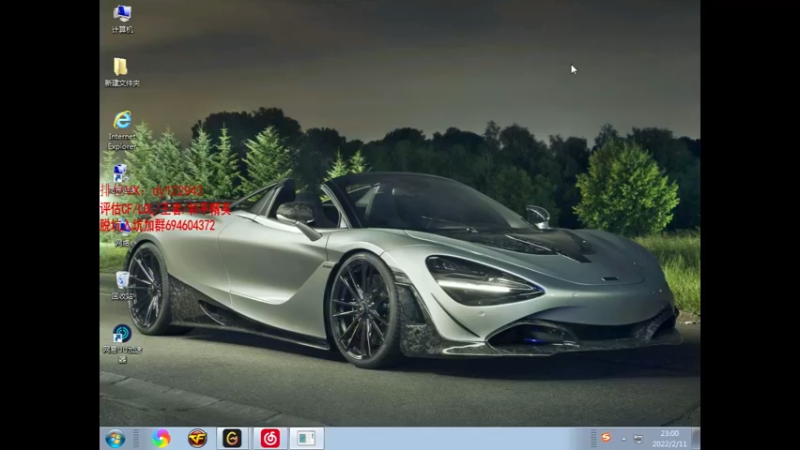Launch Internet Explorer from the desktop
800x450 pixels.
click(x=122, y=130)
